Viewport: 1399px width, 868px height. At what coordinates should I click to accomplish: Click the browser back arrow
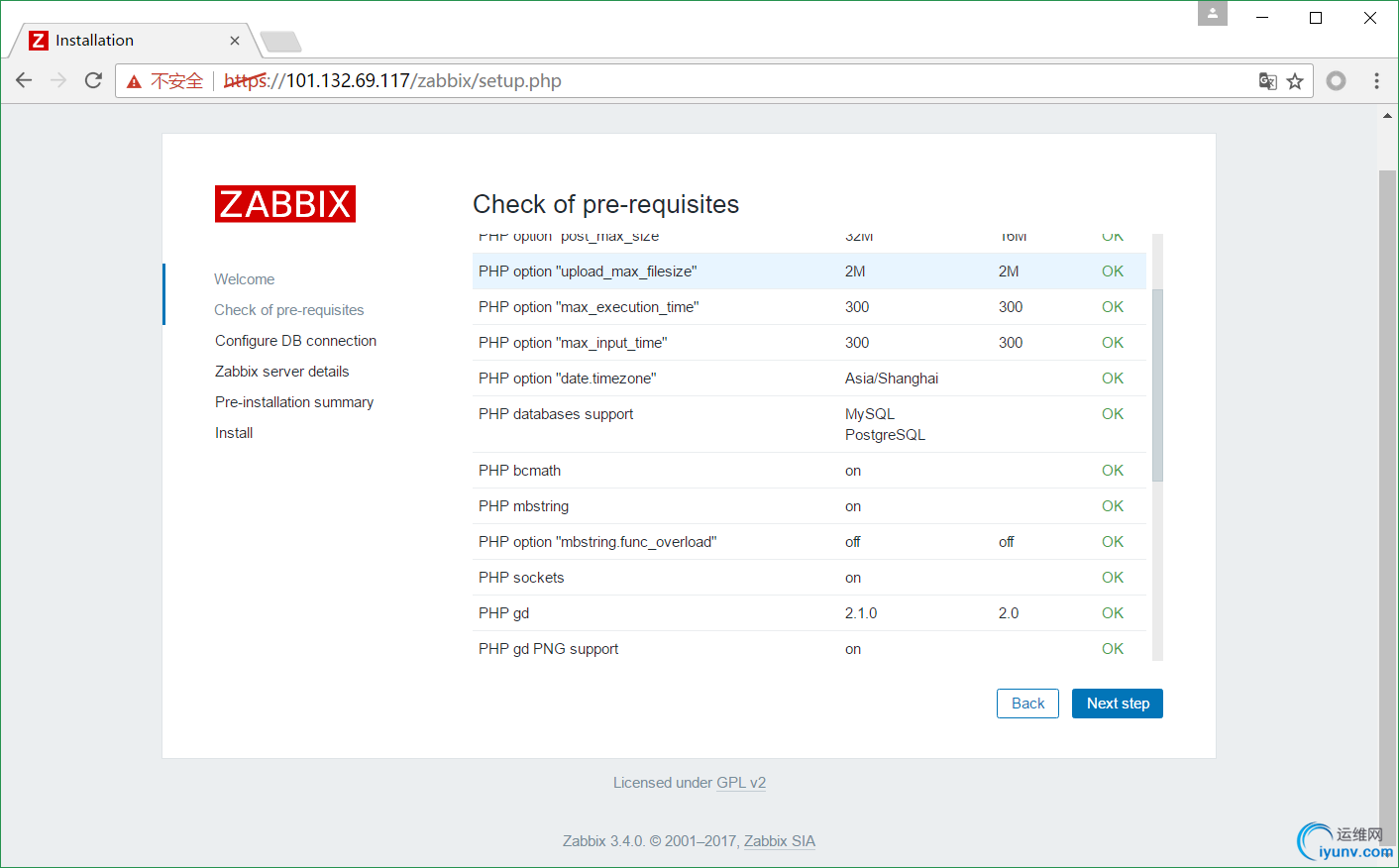[x=24, y=80]
